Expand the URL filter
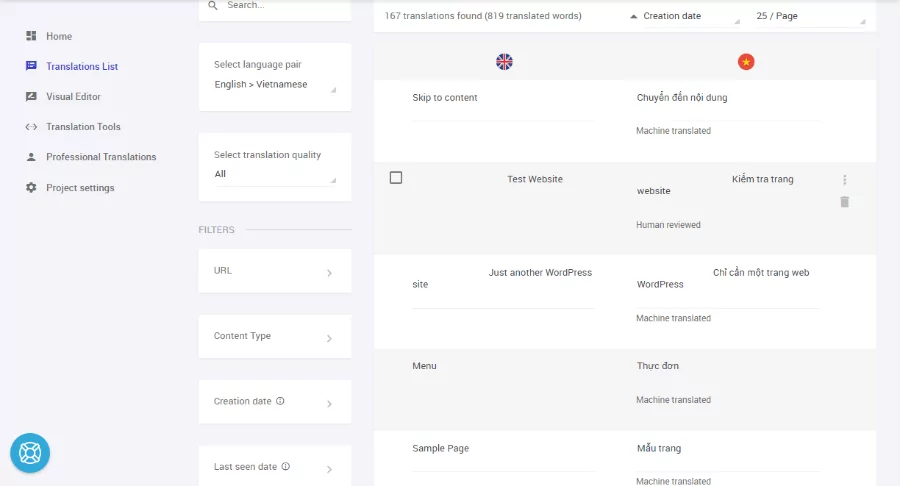 [x=275, y=271]
